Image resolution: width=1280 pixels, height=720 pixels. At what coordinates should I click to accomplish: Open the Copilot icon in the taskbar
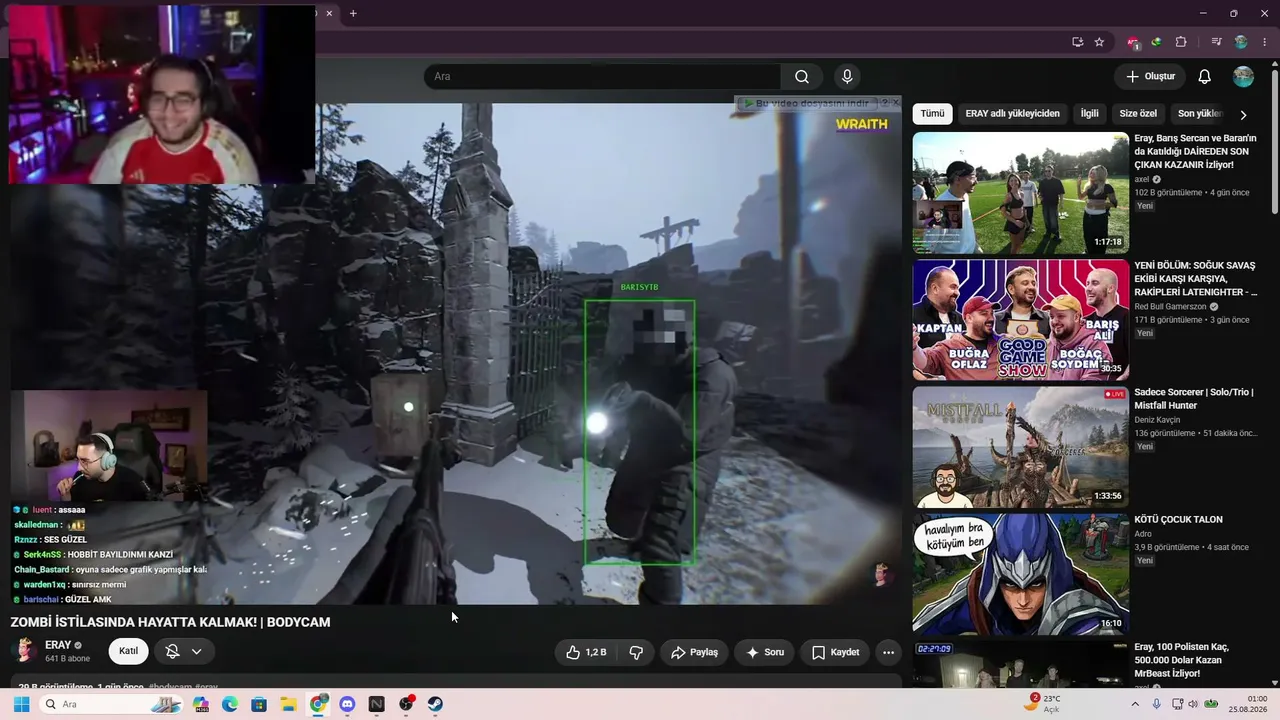(200, 704)
